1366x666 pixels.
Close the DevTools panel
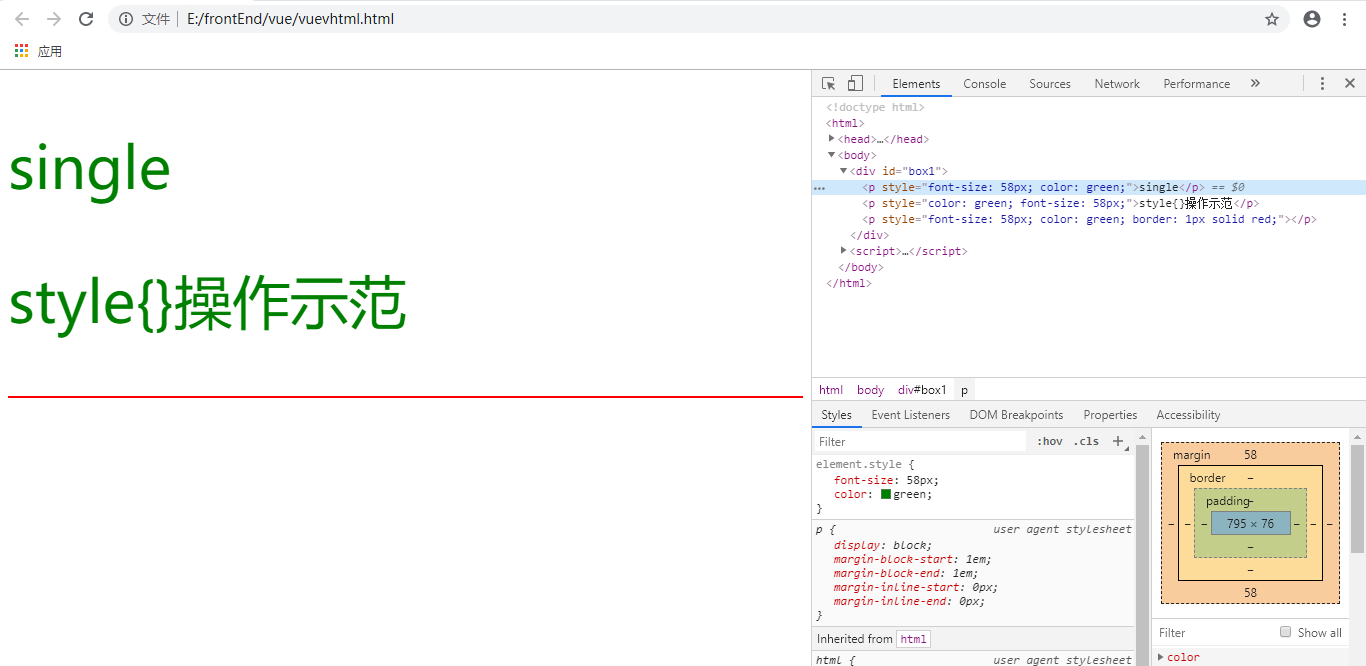[x=1350, y=83]
